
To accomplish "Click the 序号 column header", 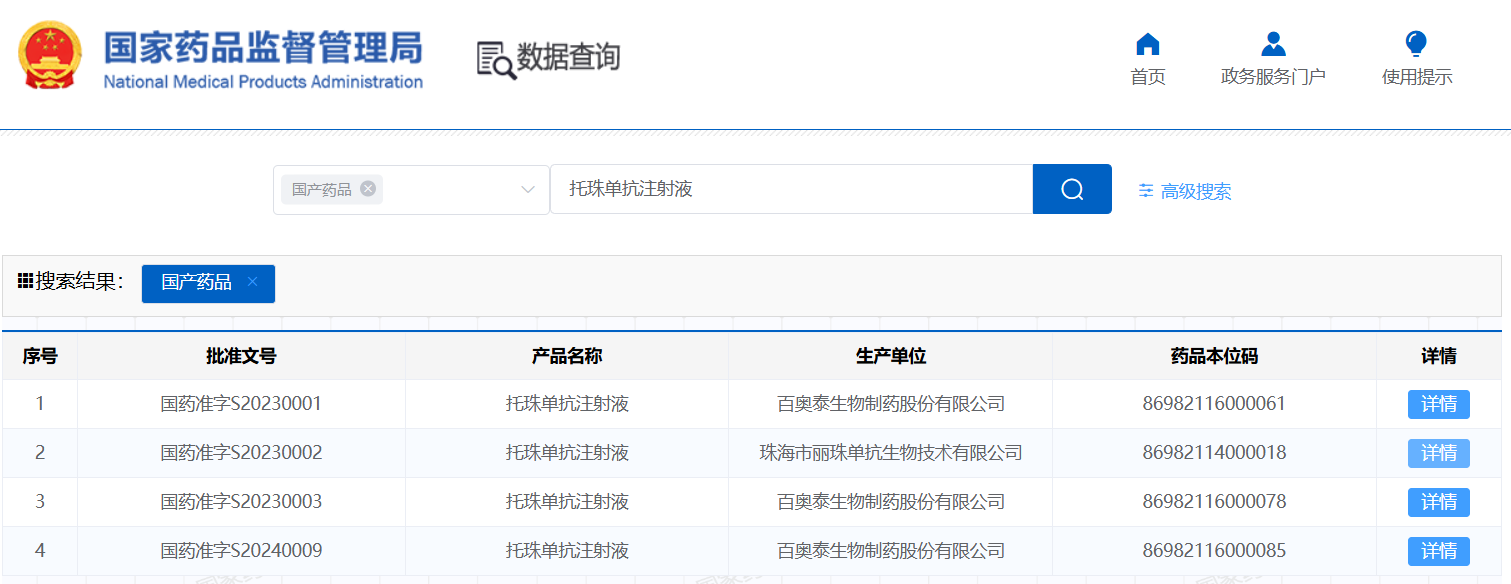I will (x=40, y=356).
